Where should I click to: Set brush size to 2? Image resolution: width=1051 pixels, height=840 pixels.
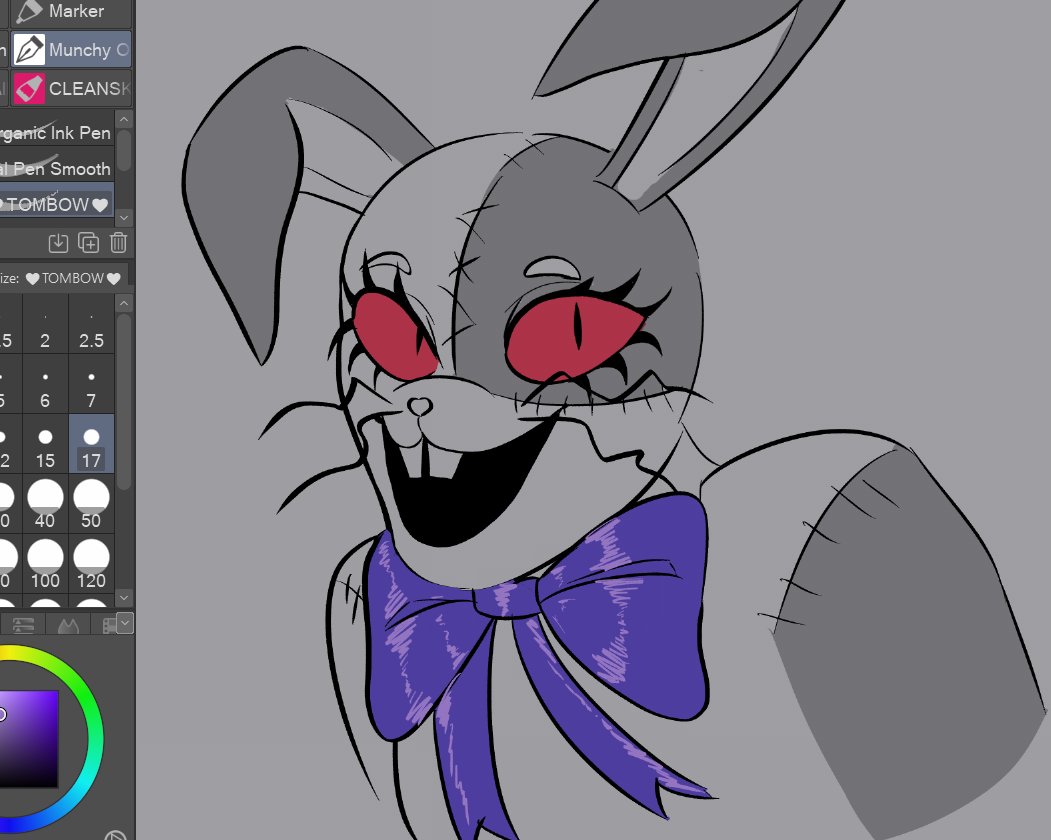[45, 324]
